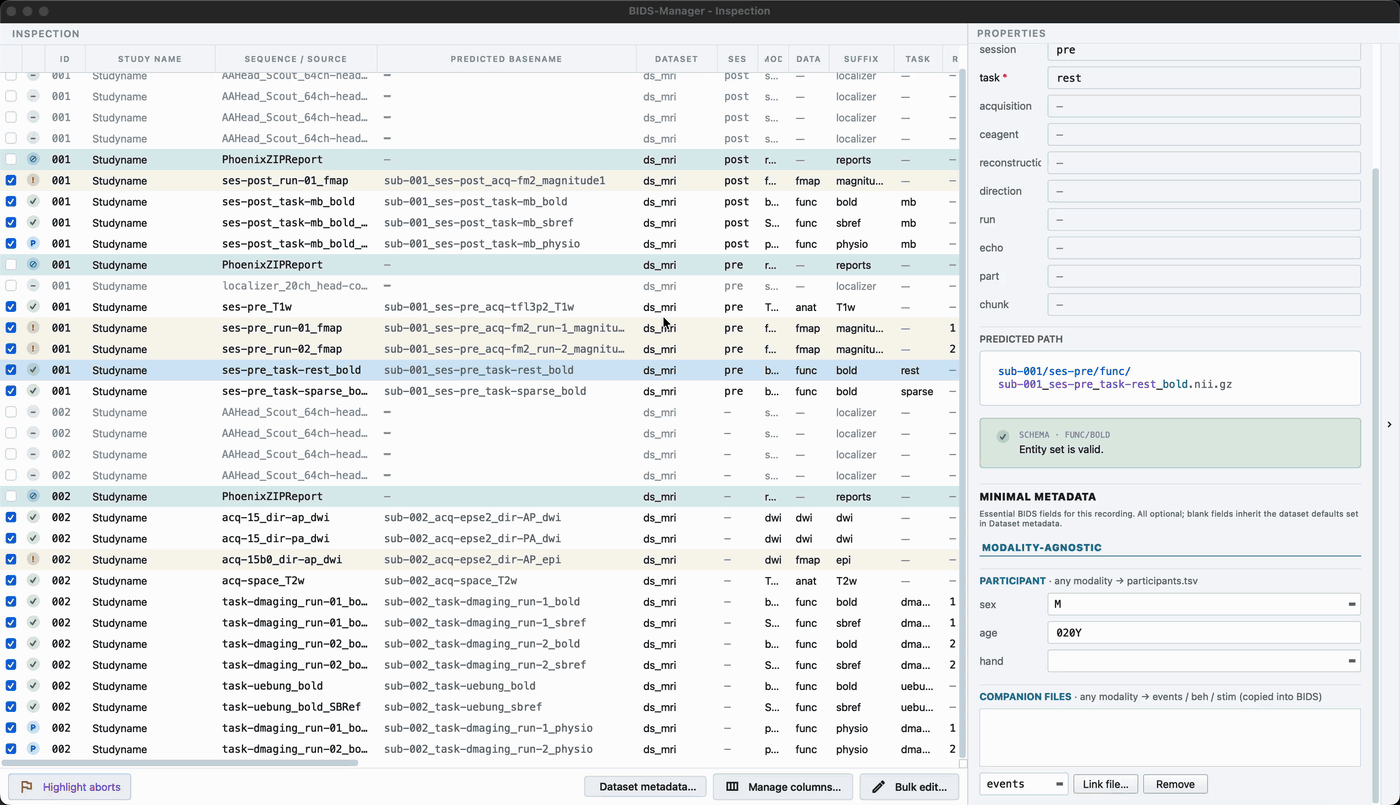
Task: Click the skipped minus icon on localizer_20ch_head row
Action: coord(33,286)
